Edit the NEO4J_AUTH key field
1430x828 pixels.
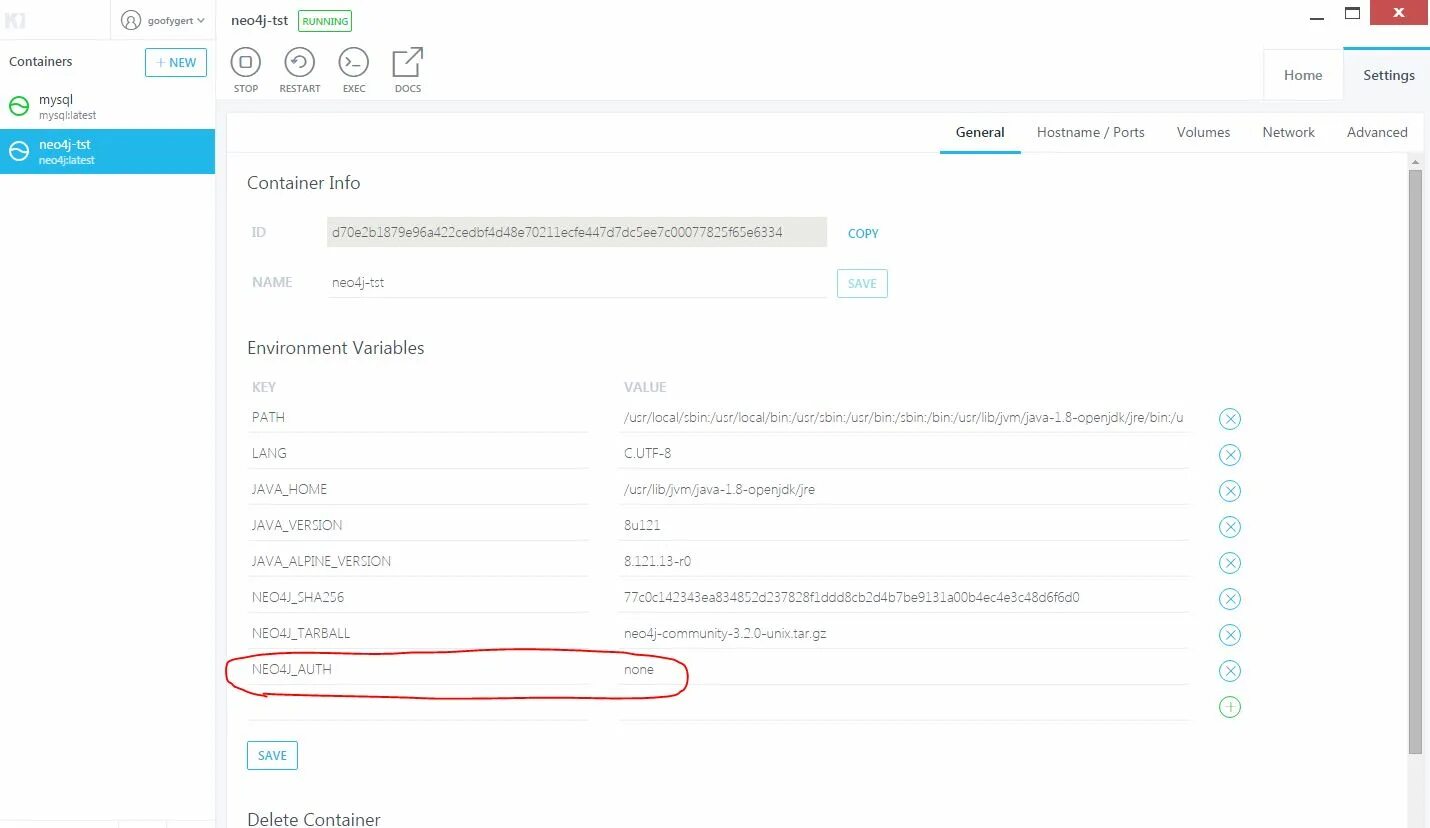[418, 669]
